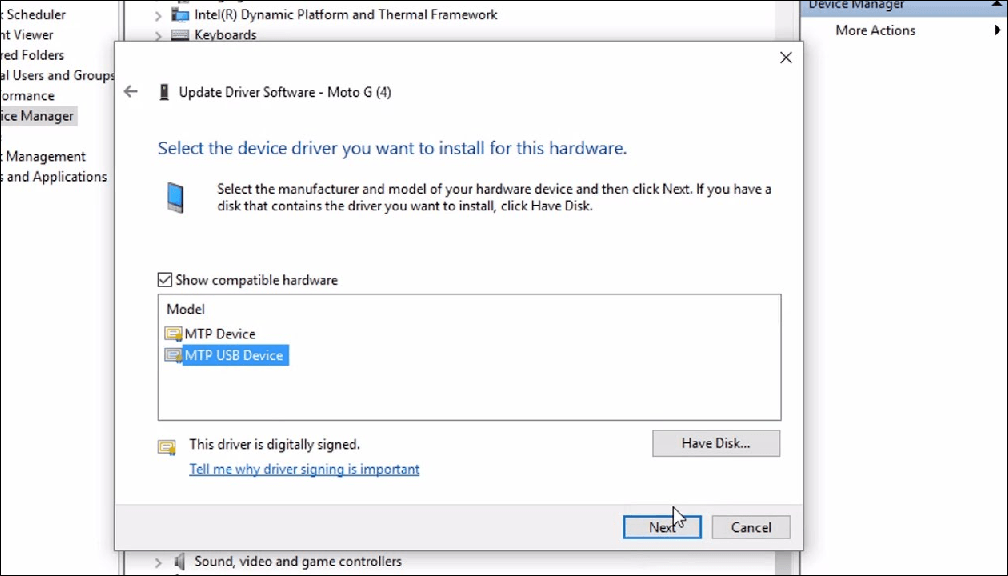The height and width of the screenshot is (576, 1008).
Task: Open Performance in the console tree
Action: [x=27, y=96]
